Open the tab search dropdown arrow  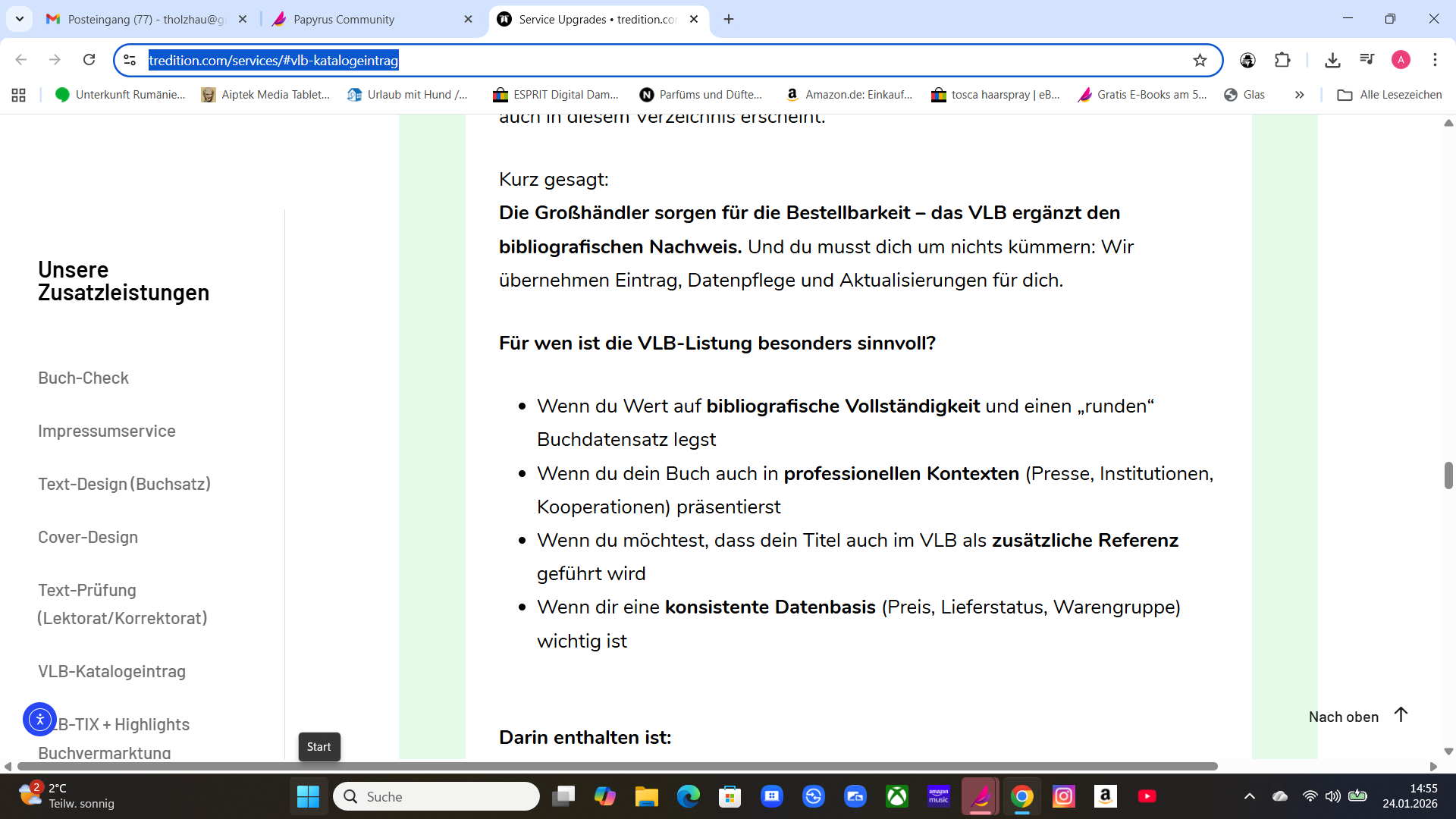[20, 19]
